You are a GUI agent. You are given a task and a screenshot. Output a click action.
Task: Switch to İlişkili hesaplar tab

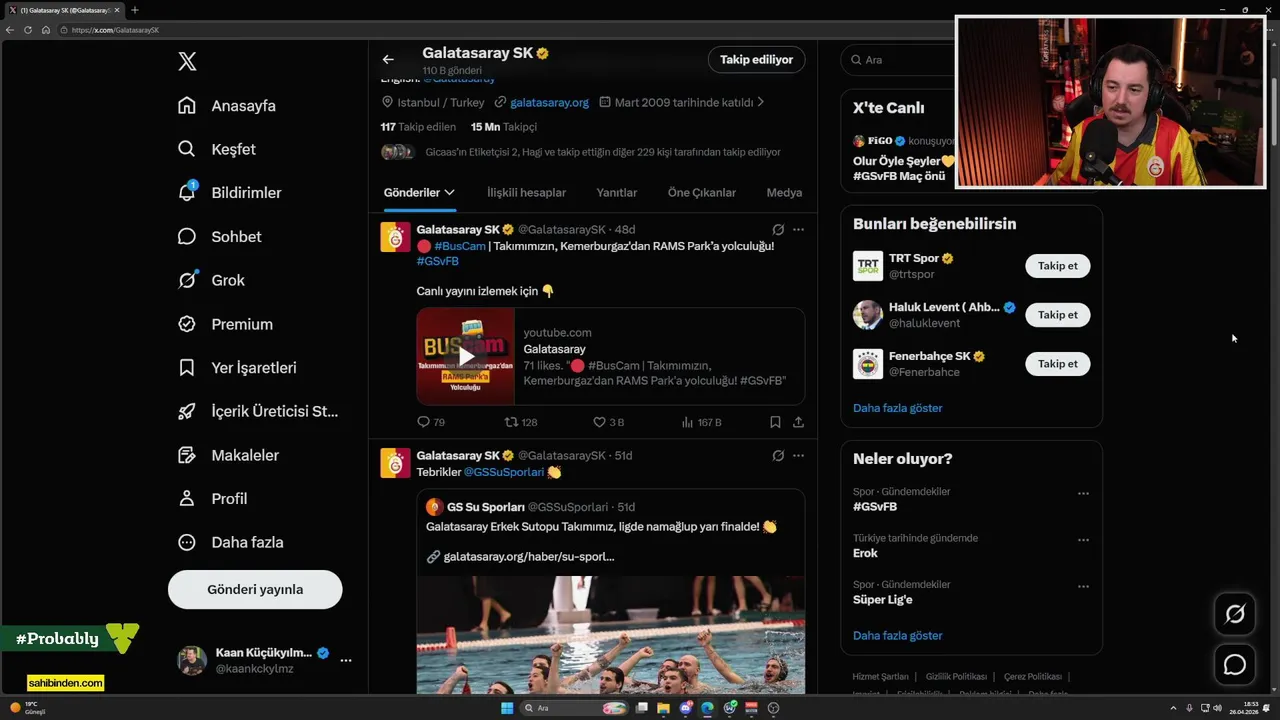526,192
